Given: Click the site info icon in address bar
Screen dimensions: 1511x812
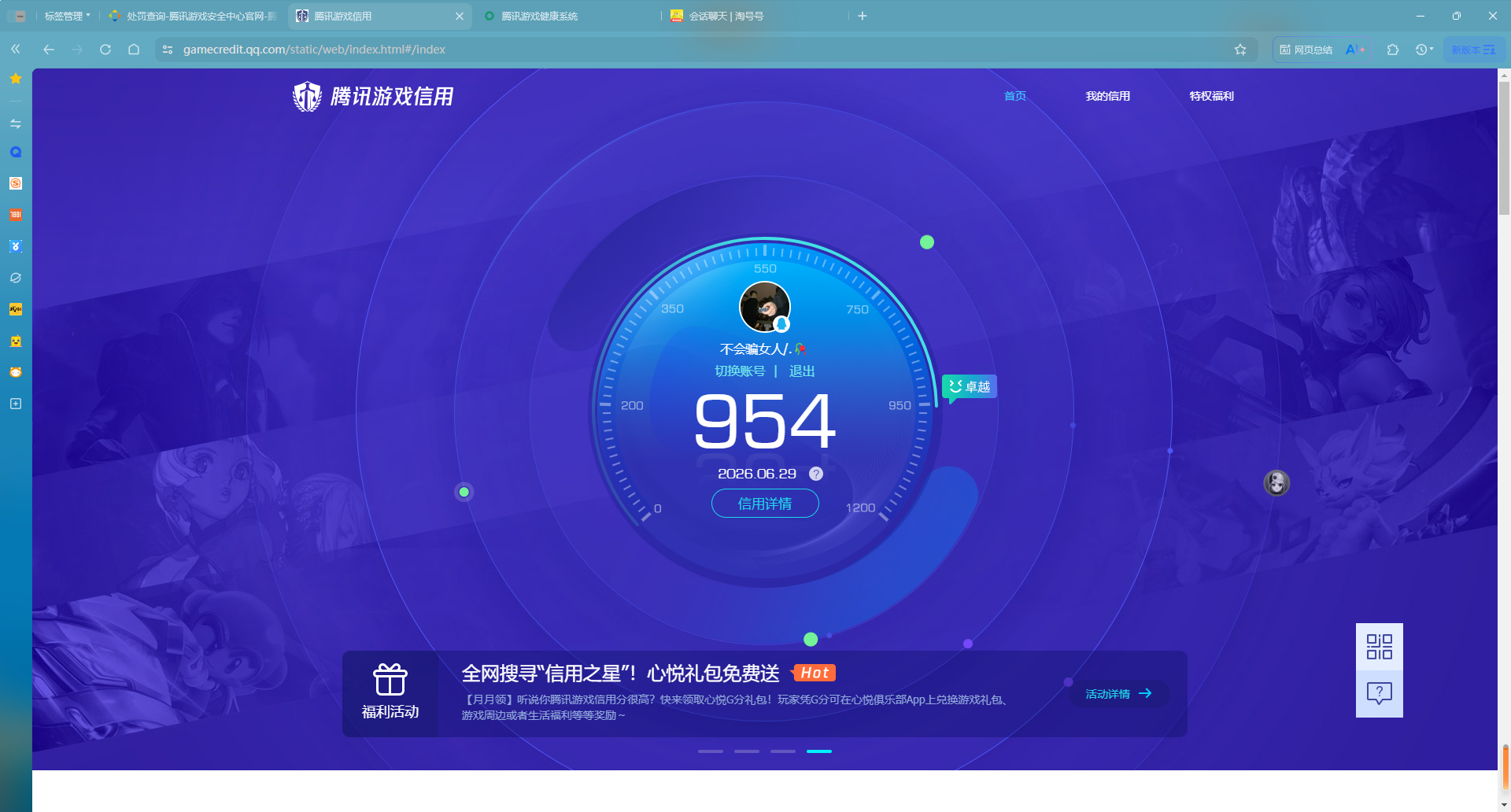Looking at the screenshot, I should 168,50.
